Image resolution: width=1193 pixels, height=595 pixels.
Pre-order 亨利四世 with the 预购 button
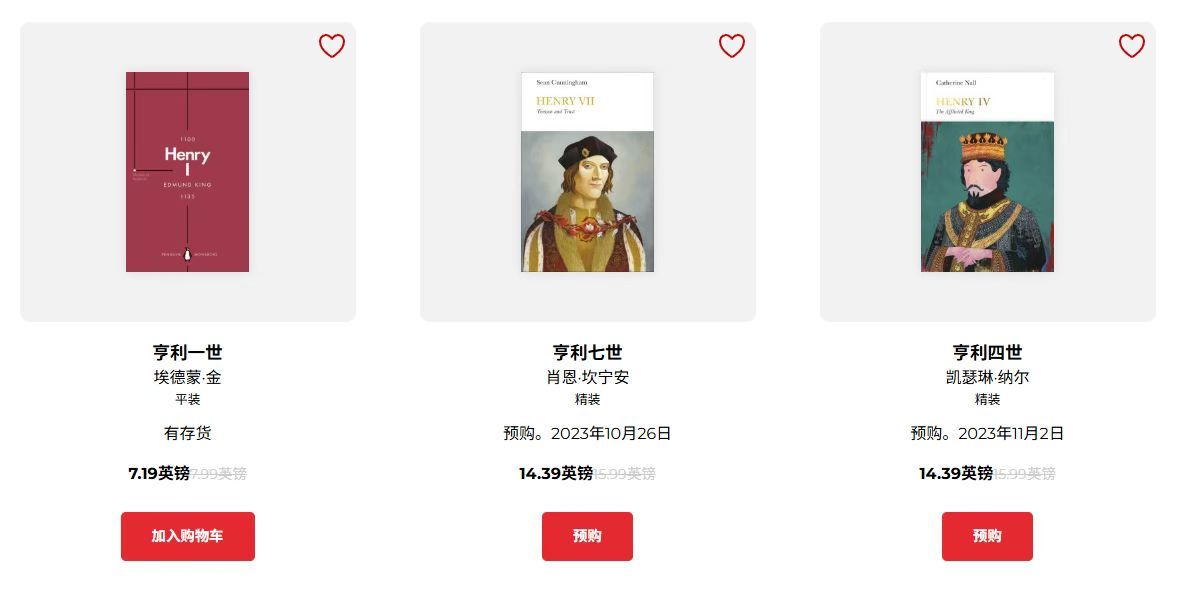point(988,536)
